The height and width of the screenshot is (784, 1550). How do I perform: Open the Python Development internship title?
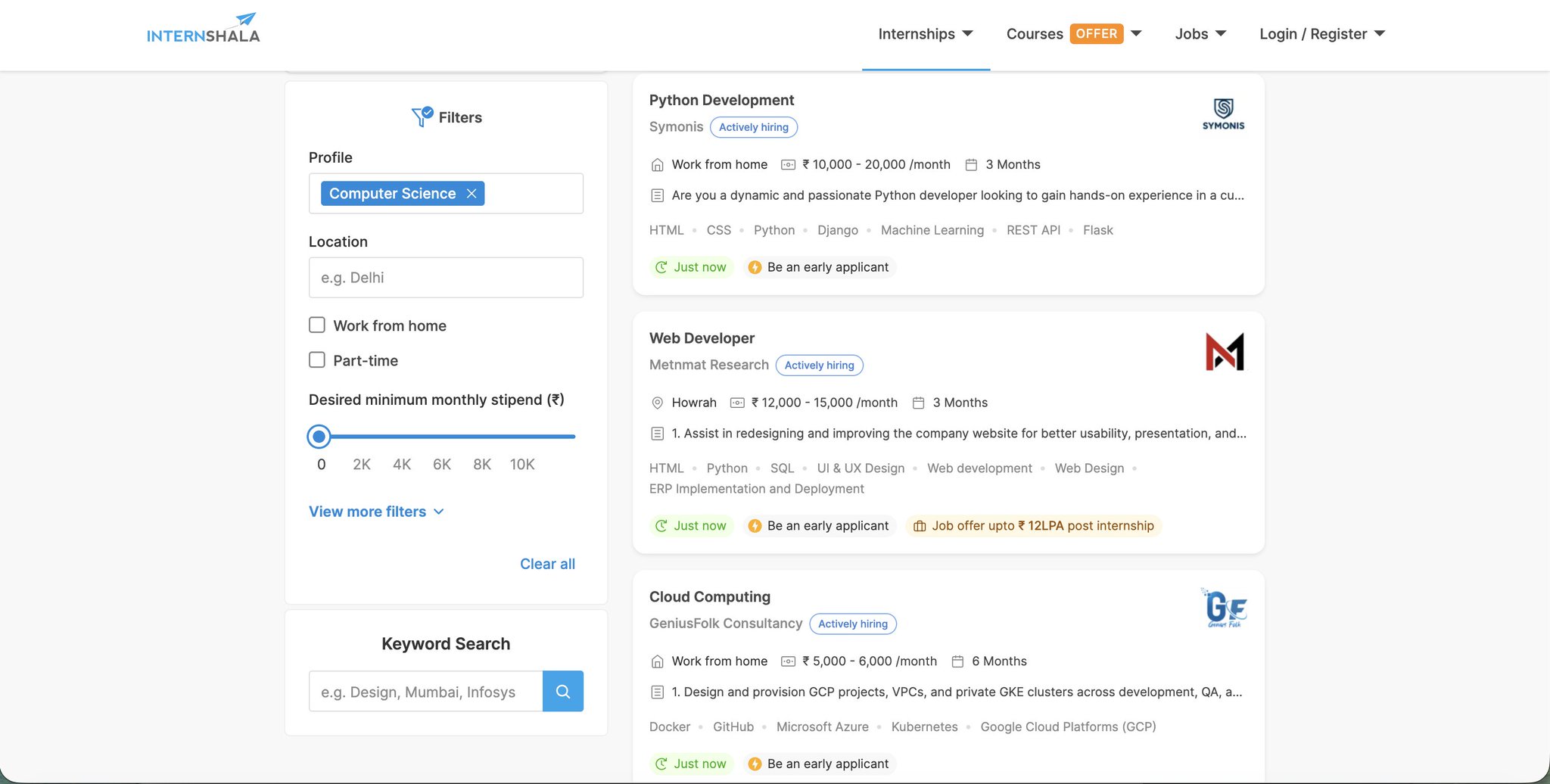721,100
